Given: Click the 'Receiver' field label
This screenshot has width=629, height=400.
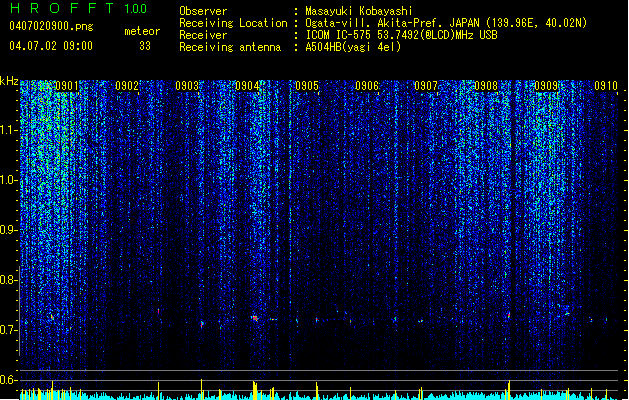Looking at the screenshot, I should (203, 35).
